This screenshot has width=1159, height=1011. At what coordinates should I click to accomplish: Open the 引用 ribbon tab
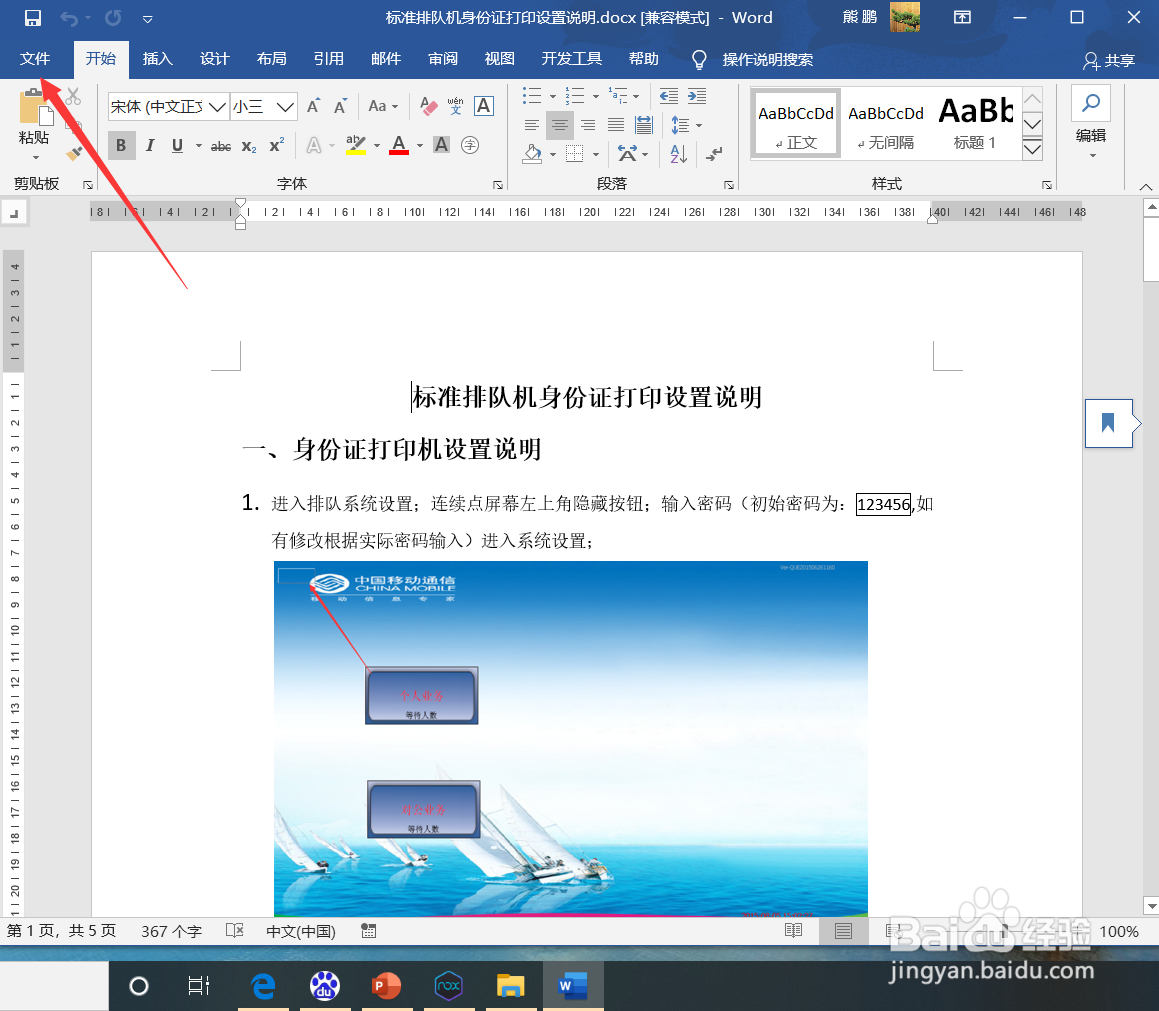click(x=328, y=59)
